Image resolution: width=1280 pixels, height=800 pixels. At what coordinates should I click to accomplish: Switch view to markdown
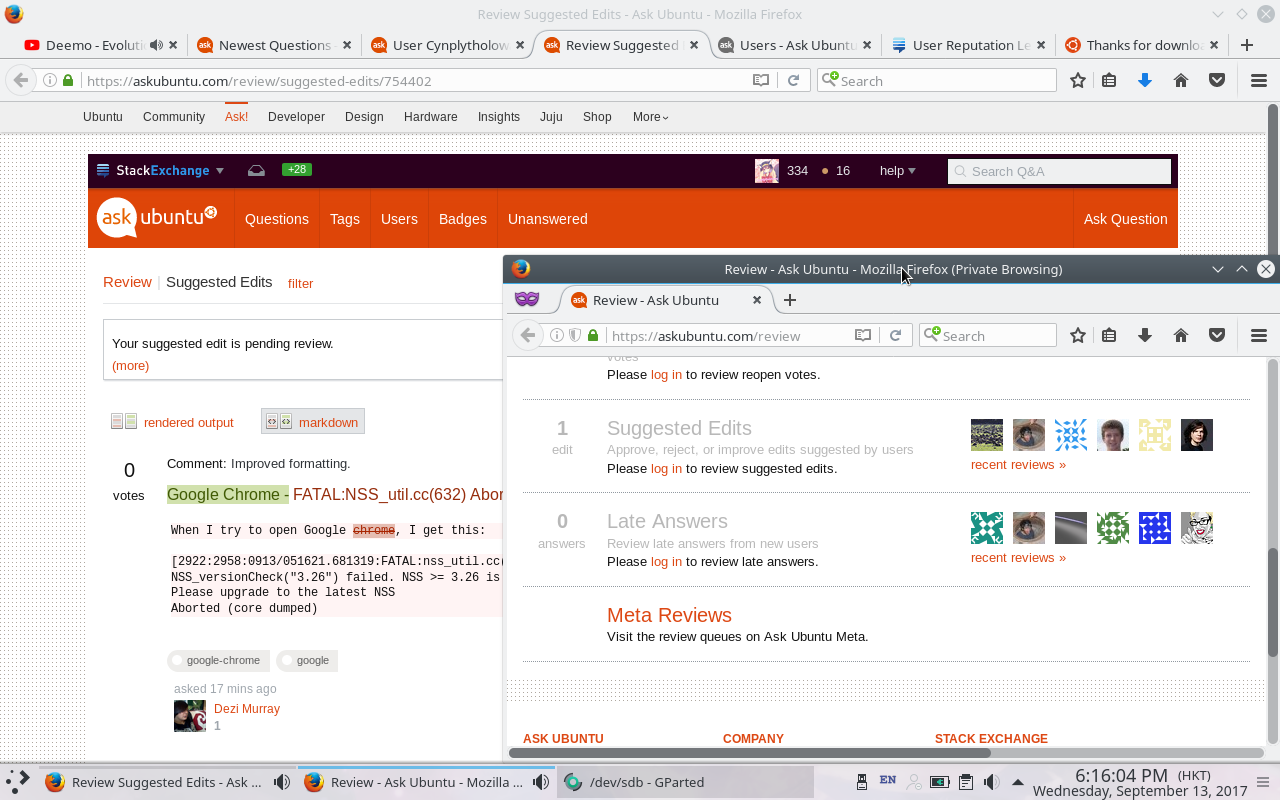click(x=313, y=422)
